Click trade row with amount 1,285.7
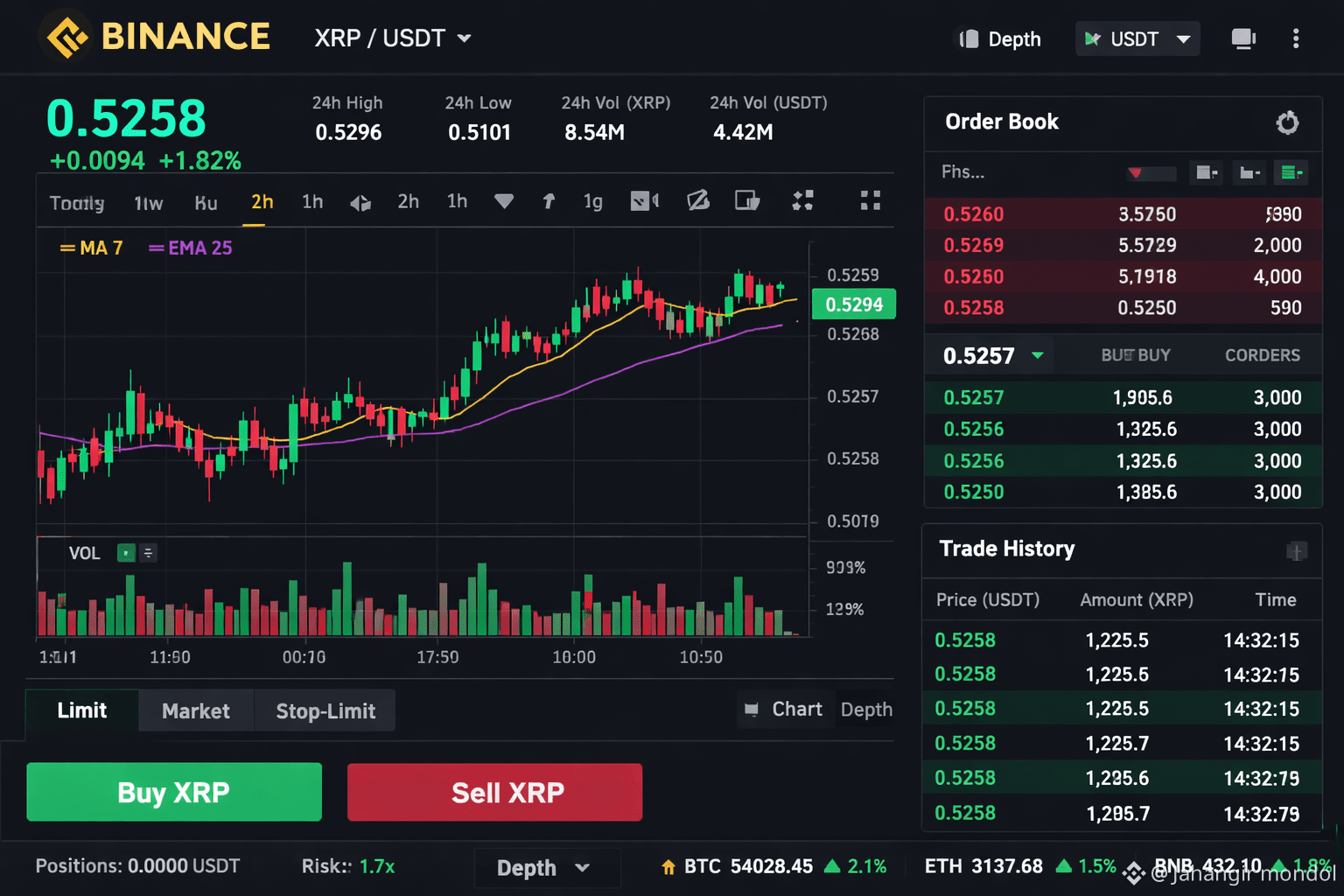Viewport: 1344px width, 896px height. click(1122, 813)
